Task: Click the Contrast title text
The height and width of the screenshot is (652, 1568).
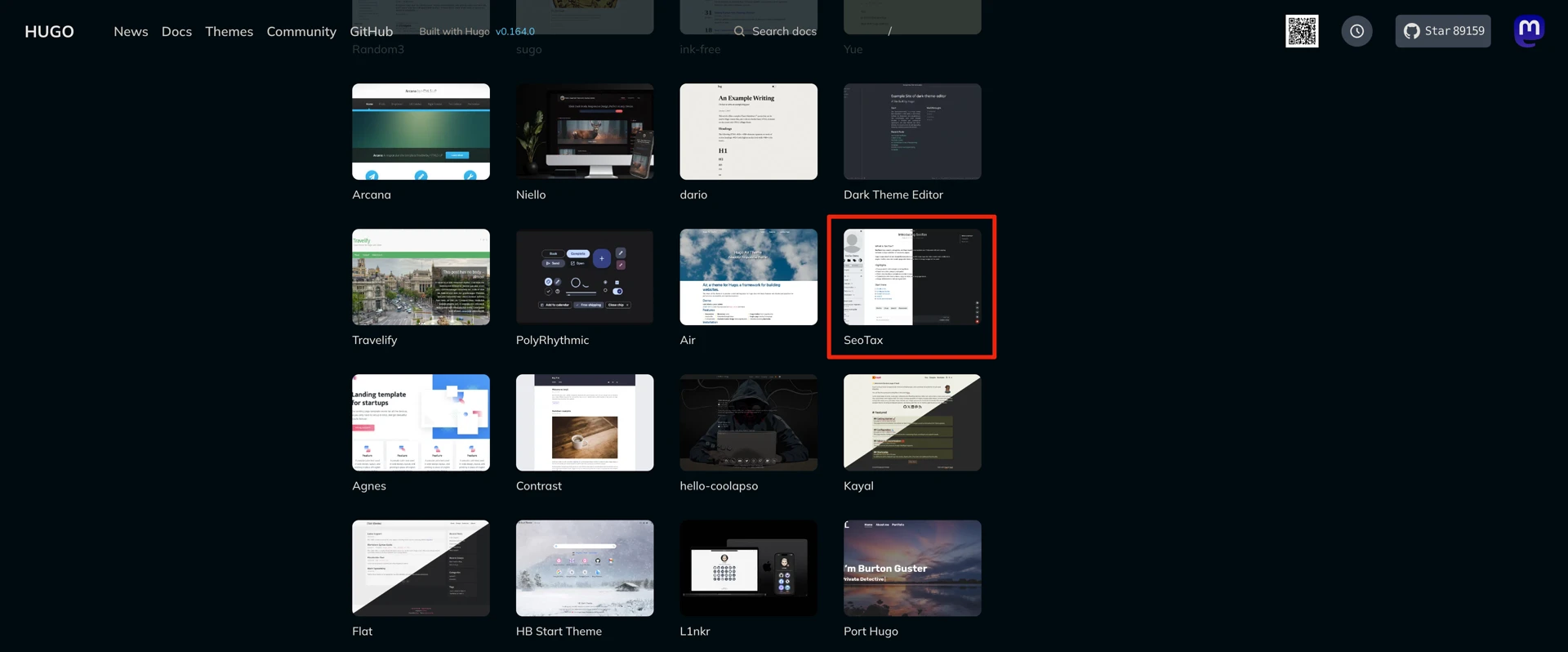Action: (539, 485)
